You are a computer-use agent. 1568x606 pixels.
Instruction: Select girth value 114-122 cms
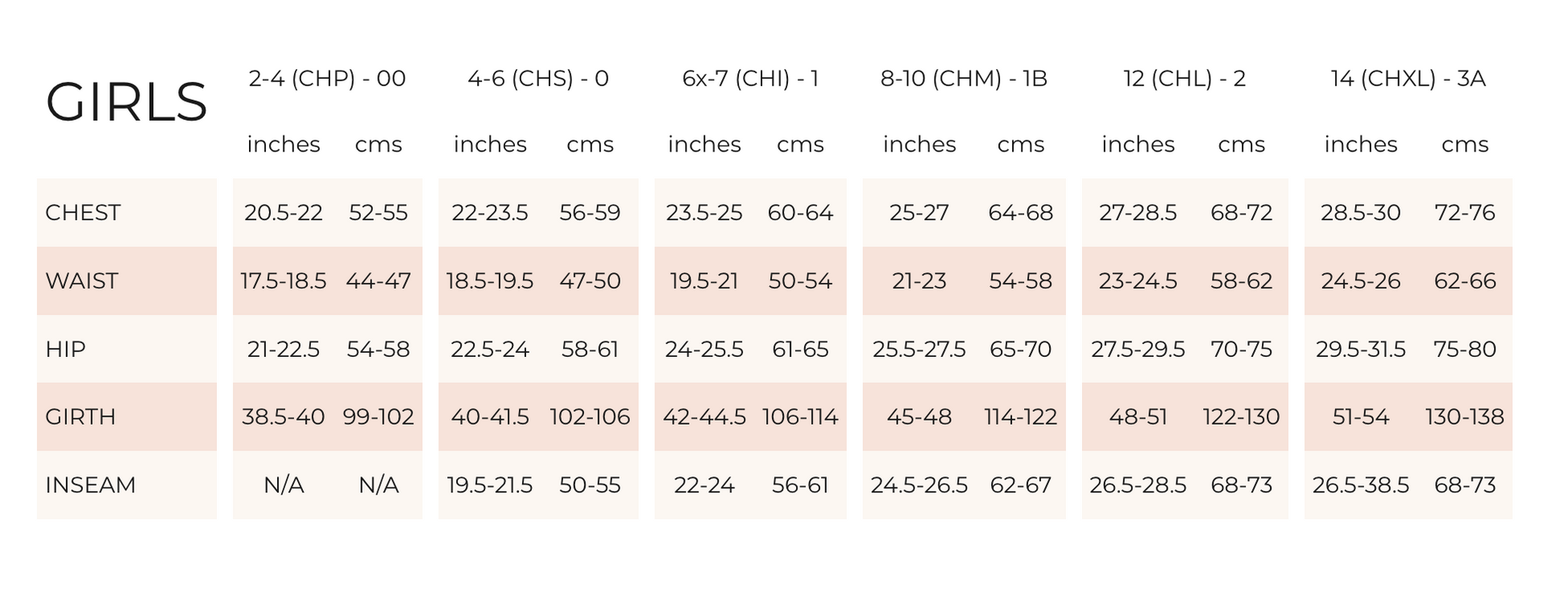click(x=1020, y=417)
